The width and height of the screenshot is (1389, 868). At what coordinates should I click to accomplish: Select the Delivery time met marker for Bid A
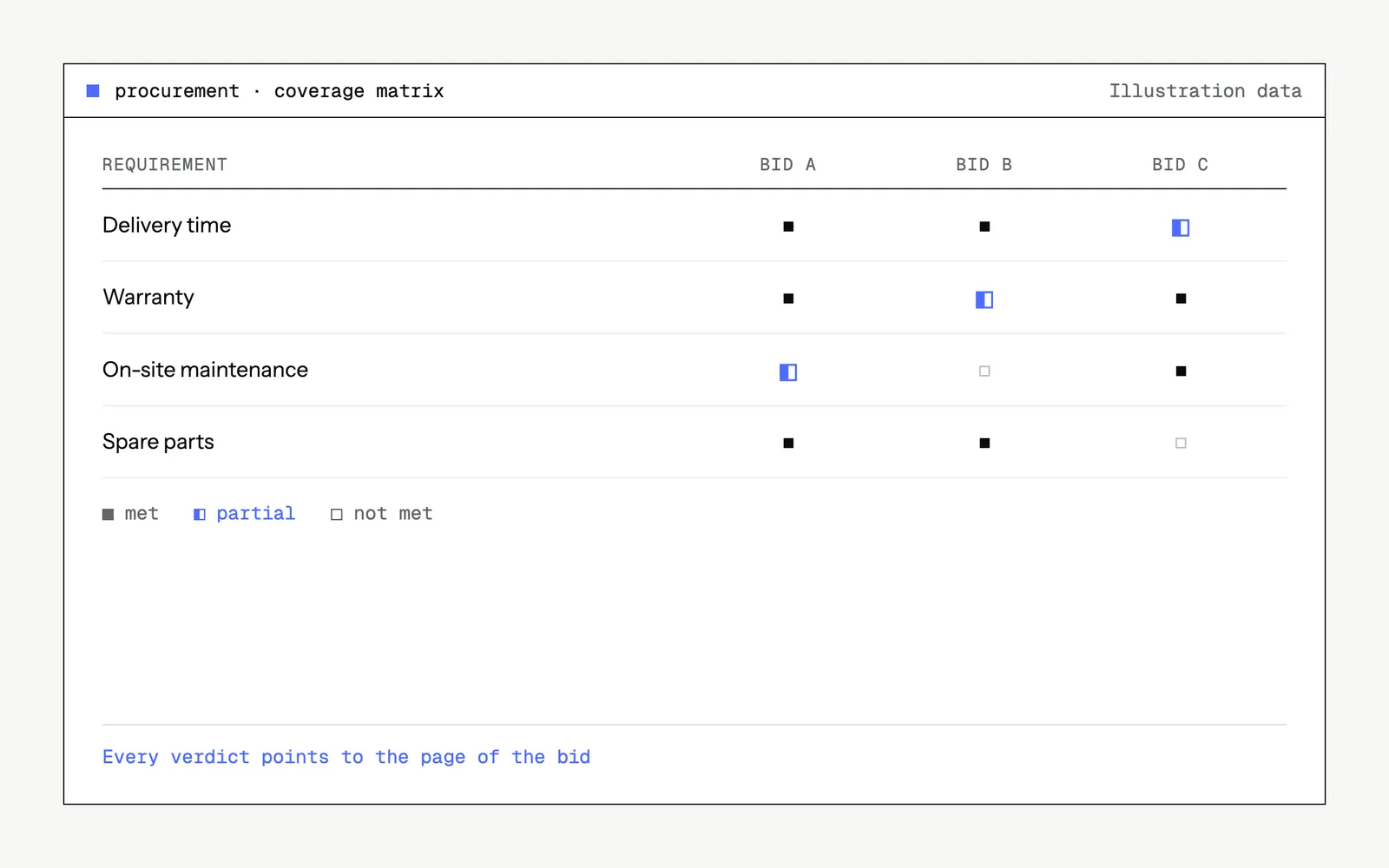click(788, 227)
